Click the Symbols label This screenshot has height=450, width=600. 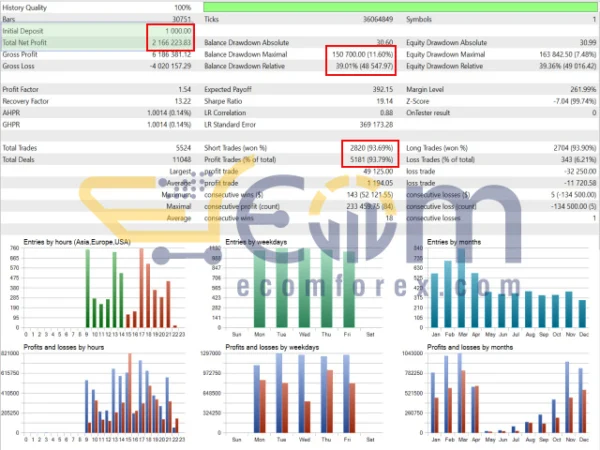point(419,19)
